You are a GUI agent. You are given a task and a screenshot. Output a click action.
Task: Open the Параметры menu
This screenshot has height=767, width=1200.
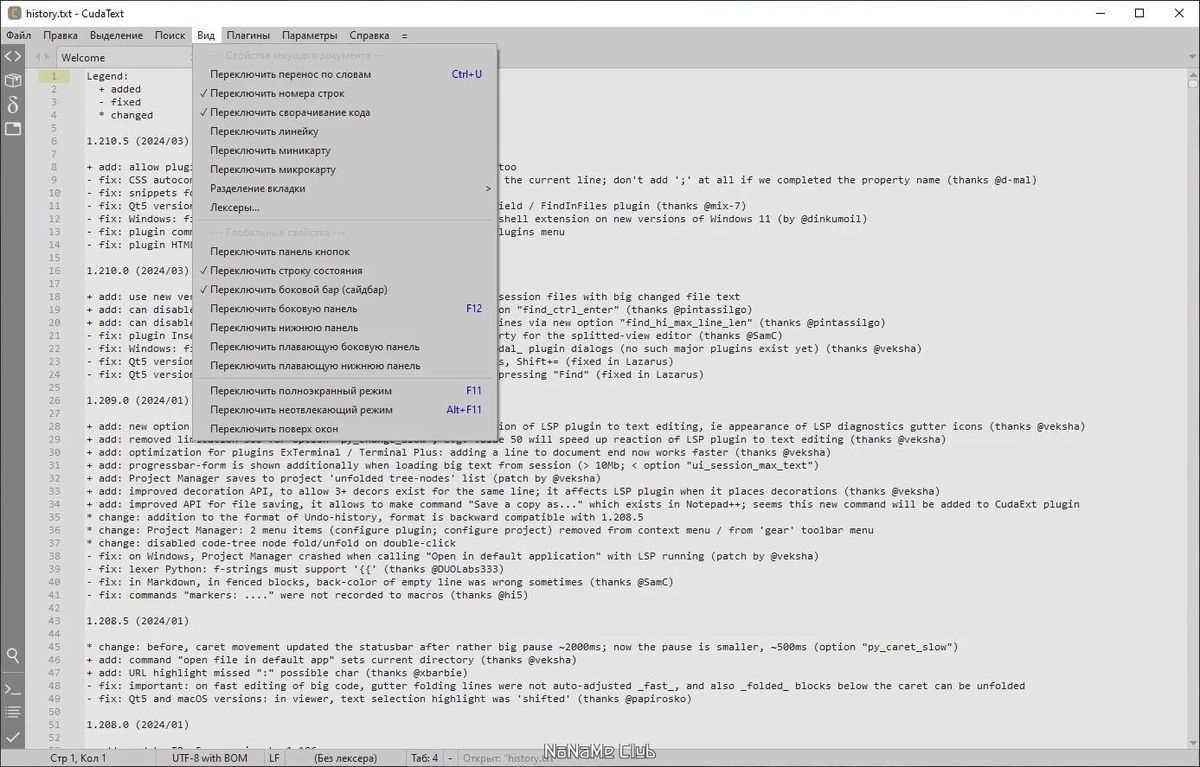pyautogui.click(x=309, y=35)
